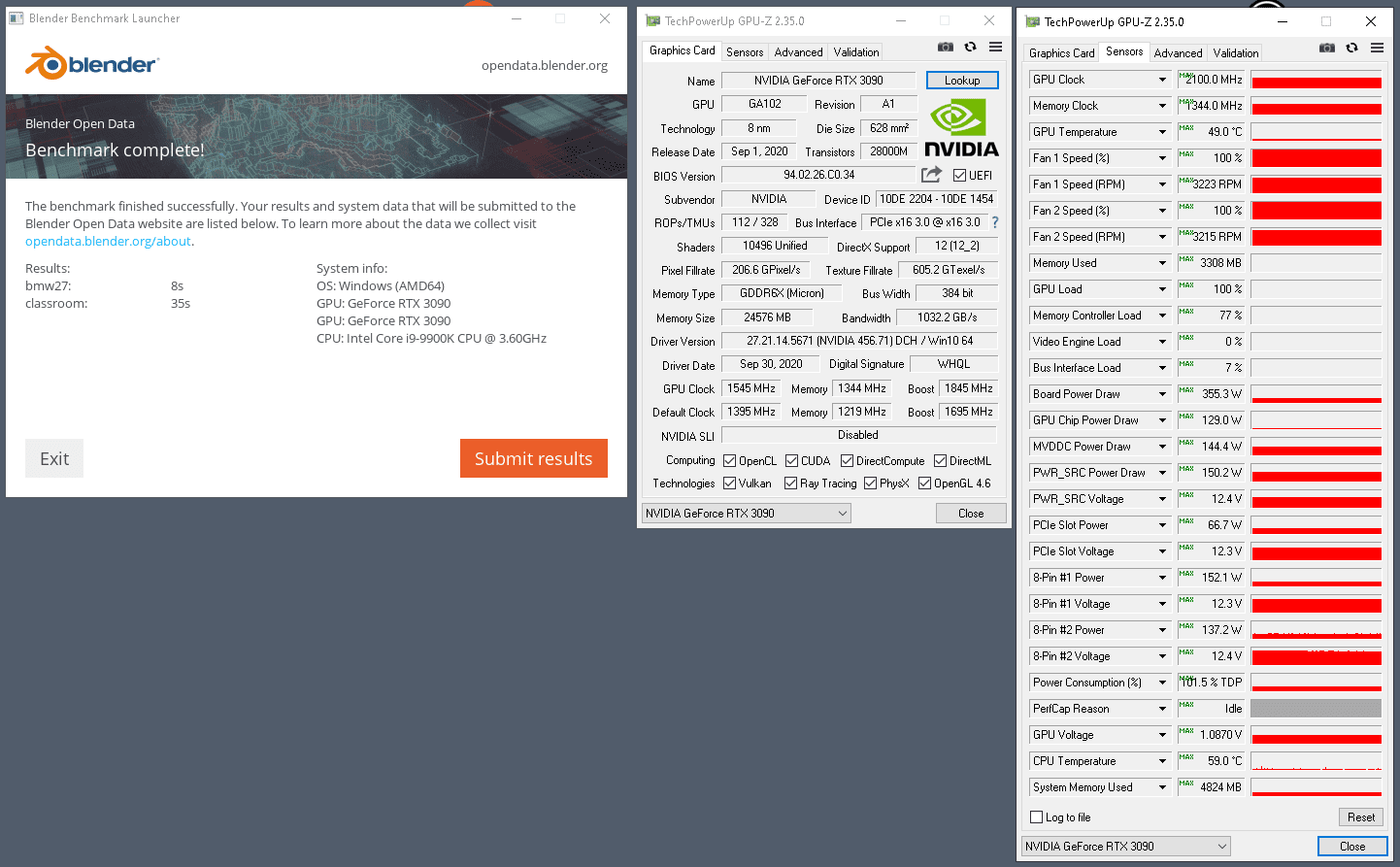The height and width of the screenshot is (867, 1400).
Task: Expand the GPU Temperature sensor dropdown arrow
Action: (x=1162, y=132)
